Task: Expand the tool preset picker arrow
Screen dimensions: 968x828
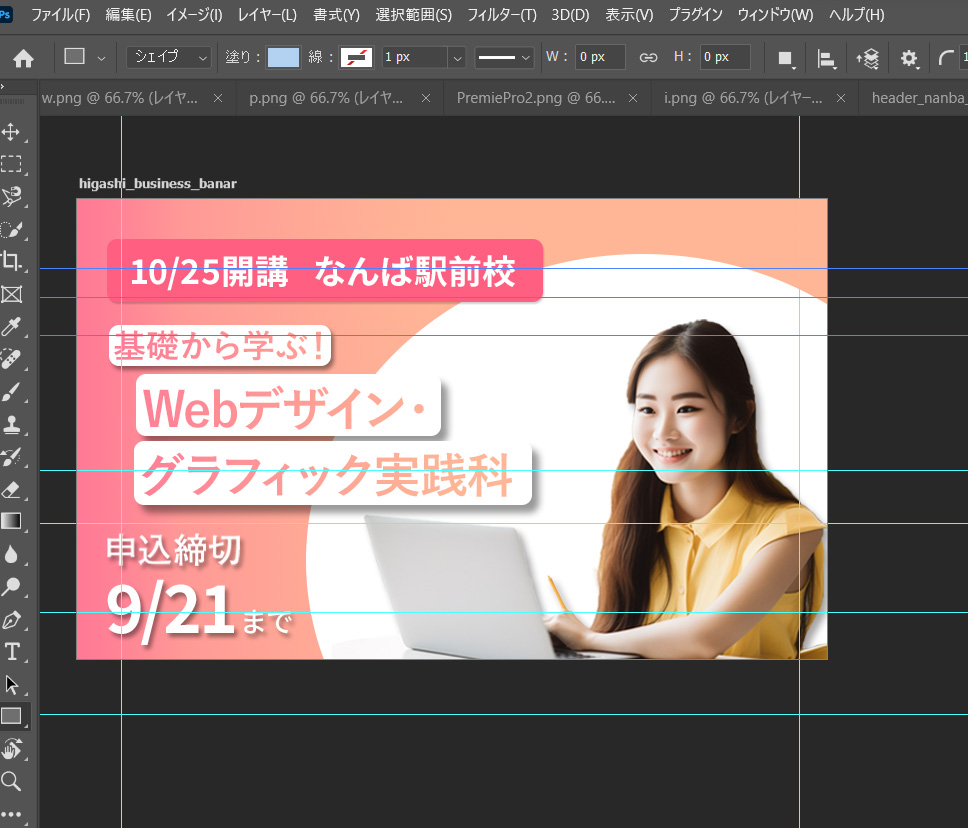Action: click(101, 58)
